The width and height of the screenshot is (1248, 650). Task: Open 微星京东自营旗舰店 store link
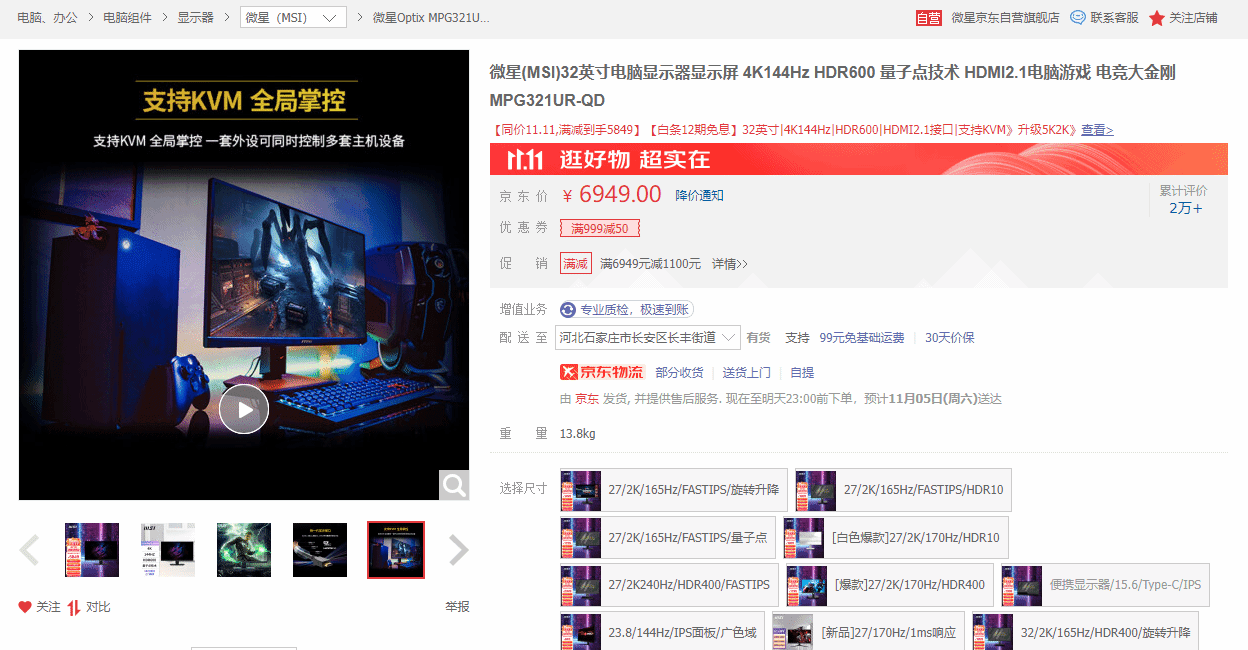[1005, 18]
